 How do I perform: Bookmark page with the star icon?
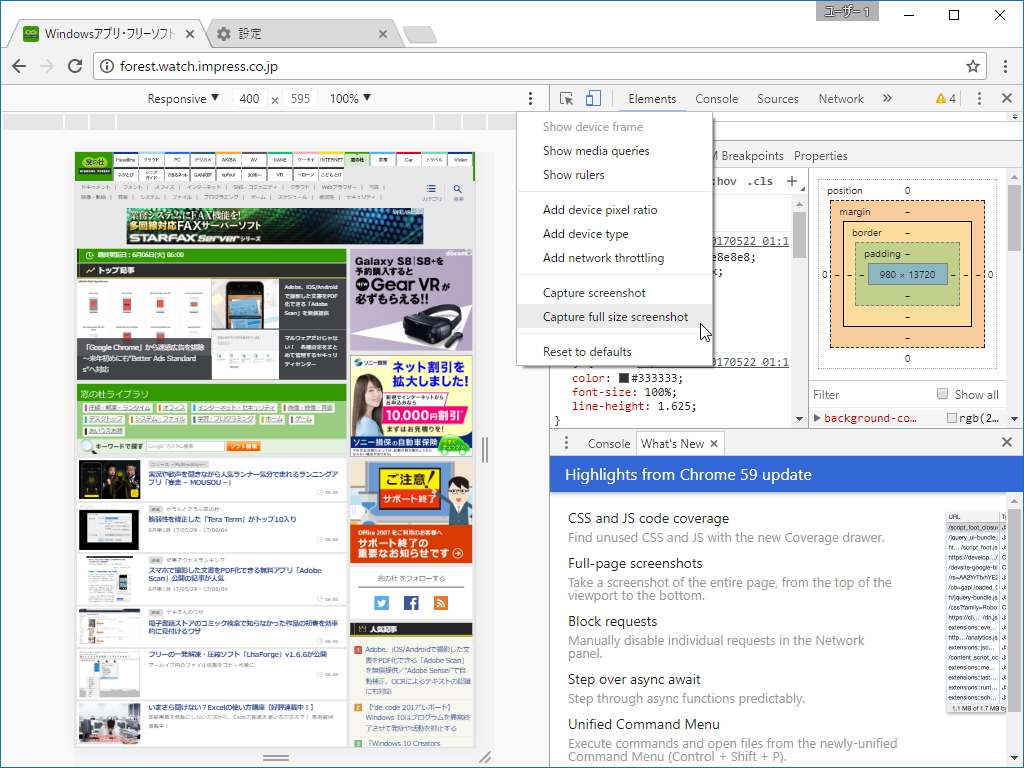[973, 66]
